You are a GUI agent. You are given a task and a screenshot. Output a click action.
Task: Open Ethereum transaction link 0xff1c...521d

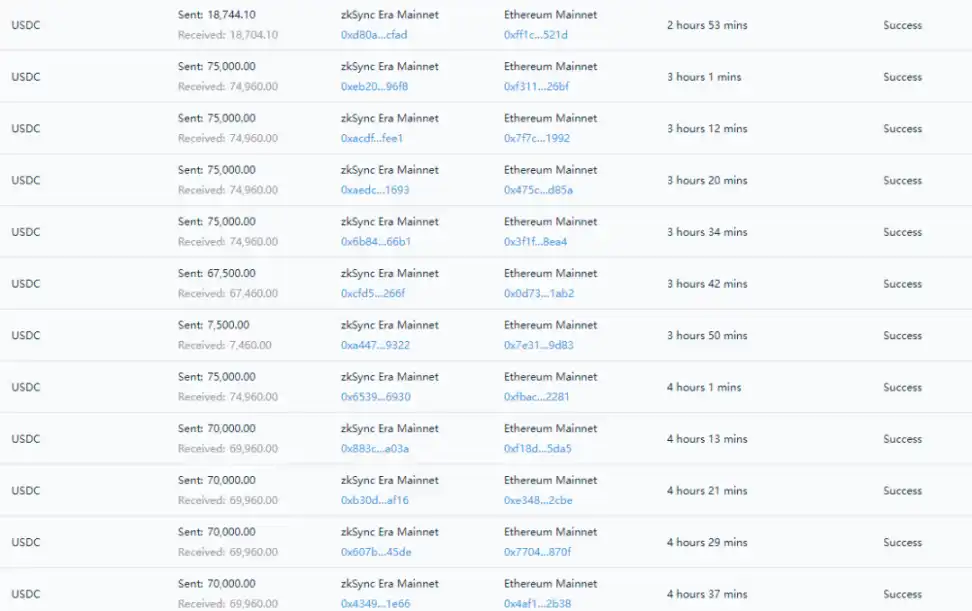(x=536, y=35)
